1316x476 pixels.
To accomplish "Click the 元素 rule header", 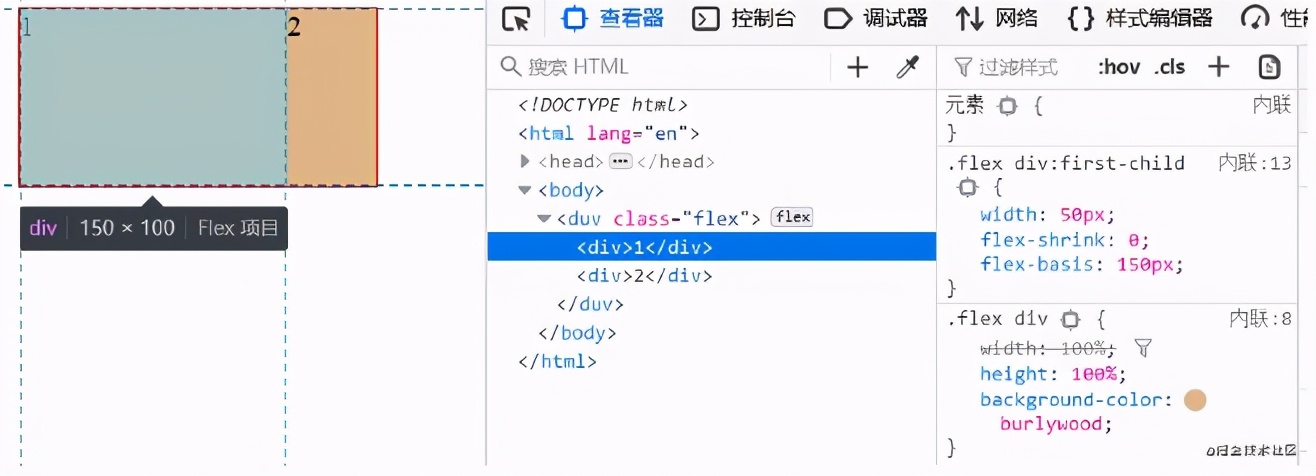I will (966, 105).
